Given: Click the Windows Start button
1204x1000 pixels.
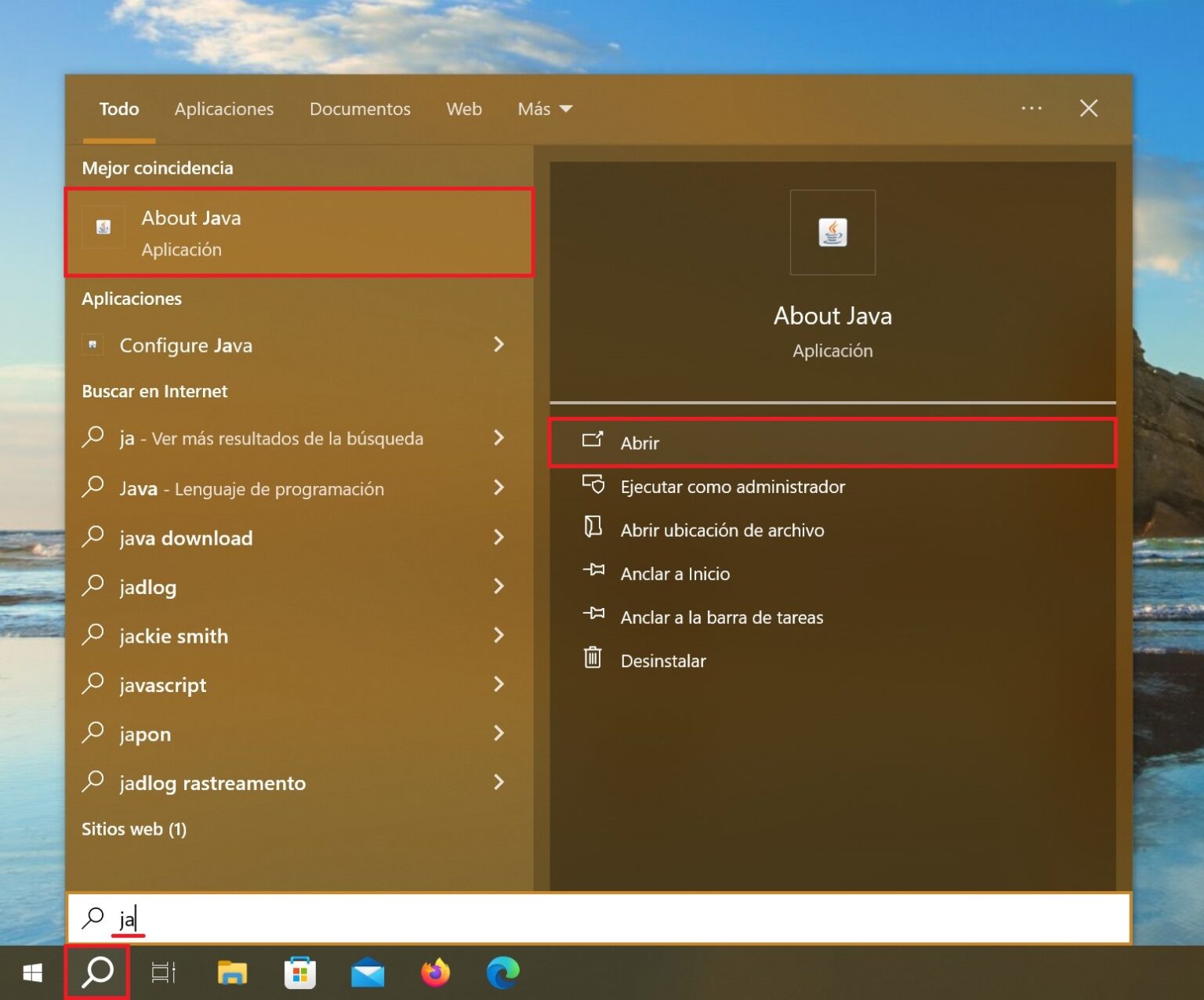Looking at the screenshot, I should tap(33, 973).
